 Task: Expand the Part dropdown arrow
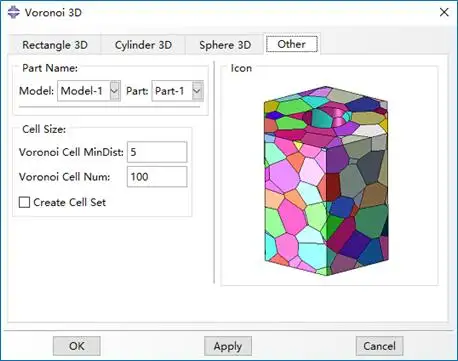(x=197, y=91)
